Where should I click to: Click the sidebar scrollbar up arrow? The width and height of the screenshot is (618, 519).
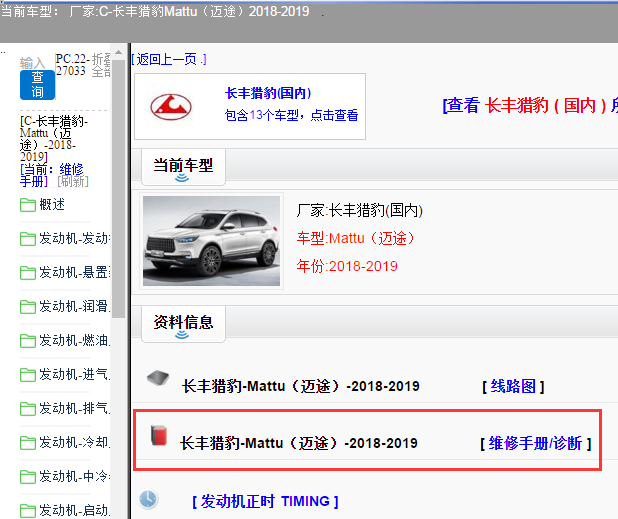tap(118, 52)
